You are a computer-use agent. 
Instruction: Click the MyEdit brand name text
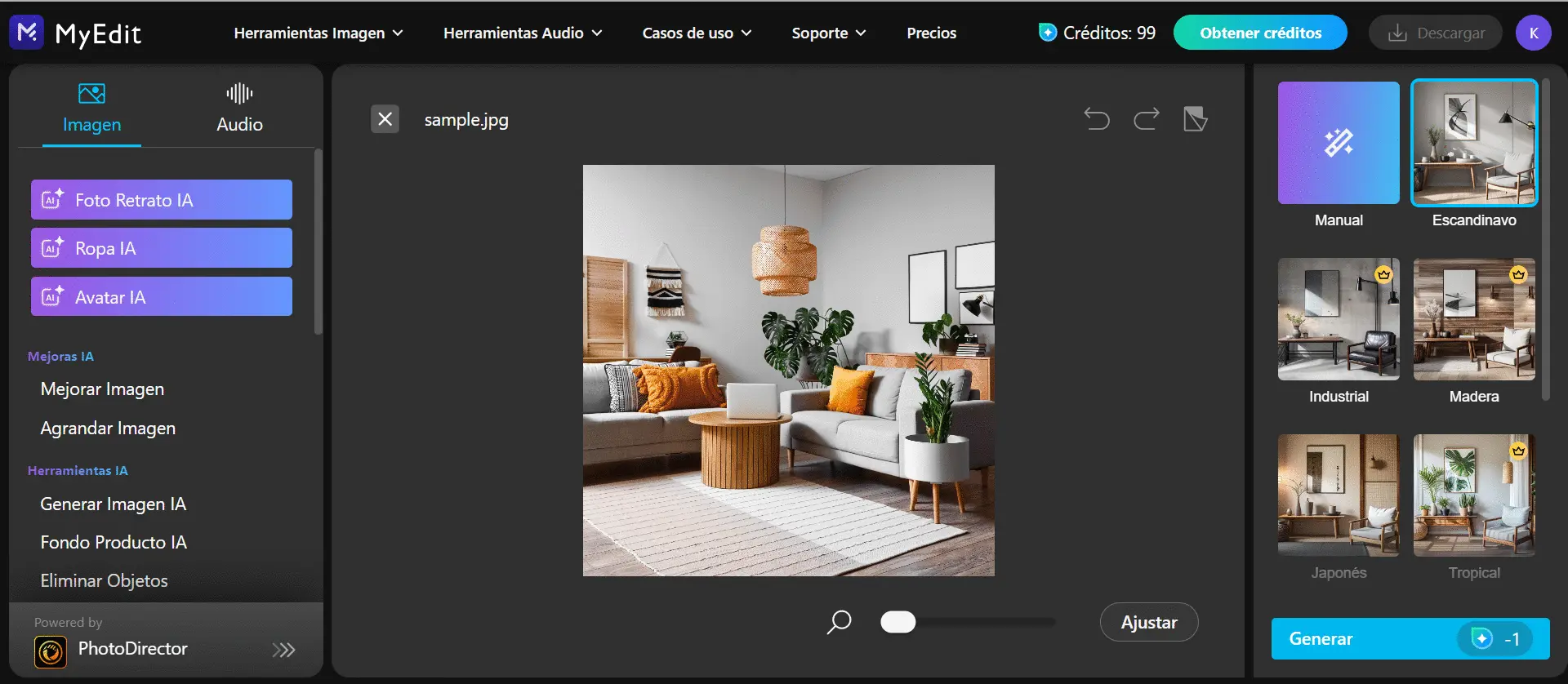tap(98, 33)
